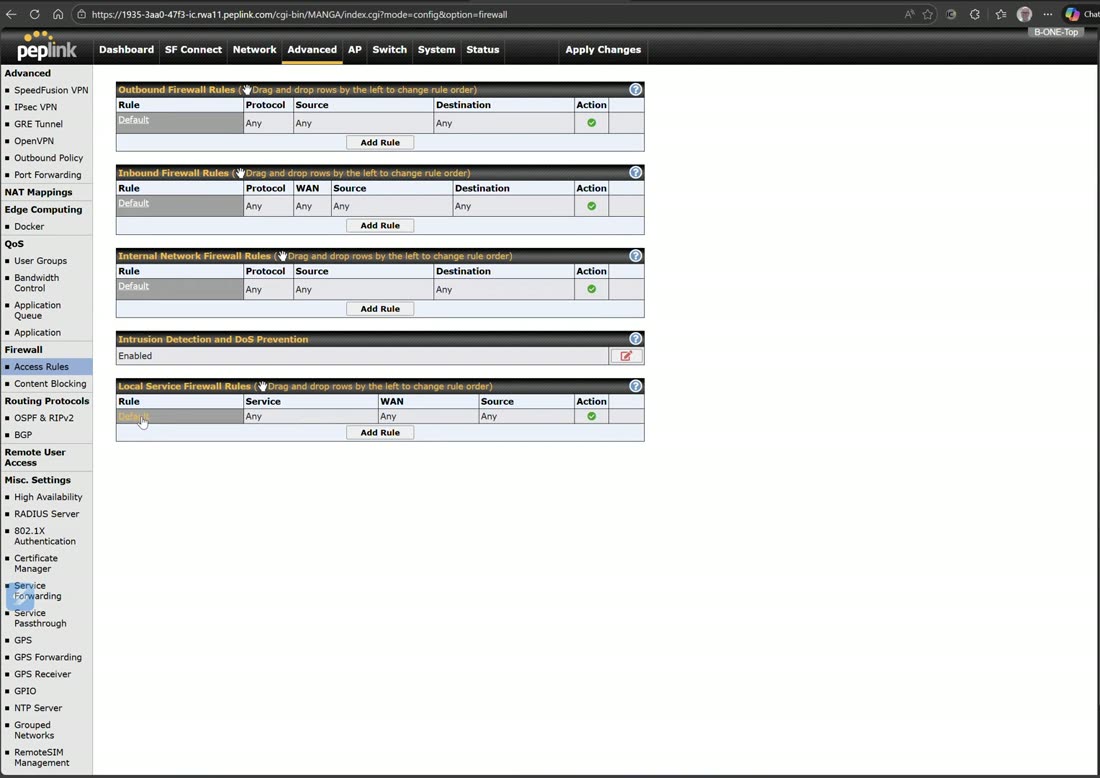The image size is (1100, 778).
Task: Click Inbound default rule green allow icon
Action: (x=591, y=206)
